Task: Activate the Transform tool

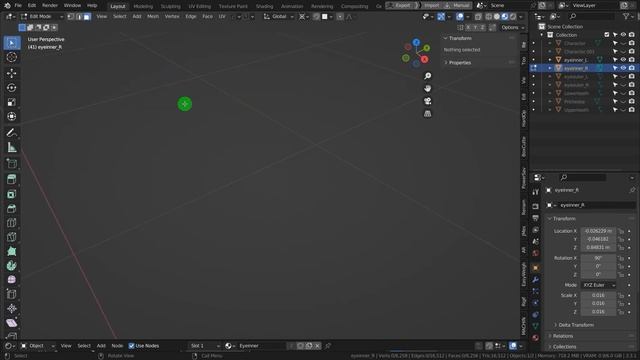Action: pos(12,116)
